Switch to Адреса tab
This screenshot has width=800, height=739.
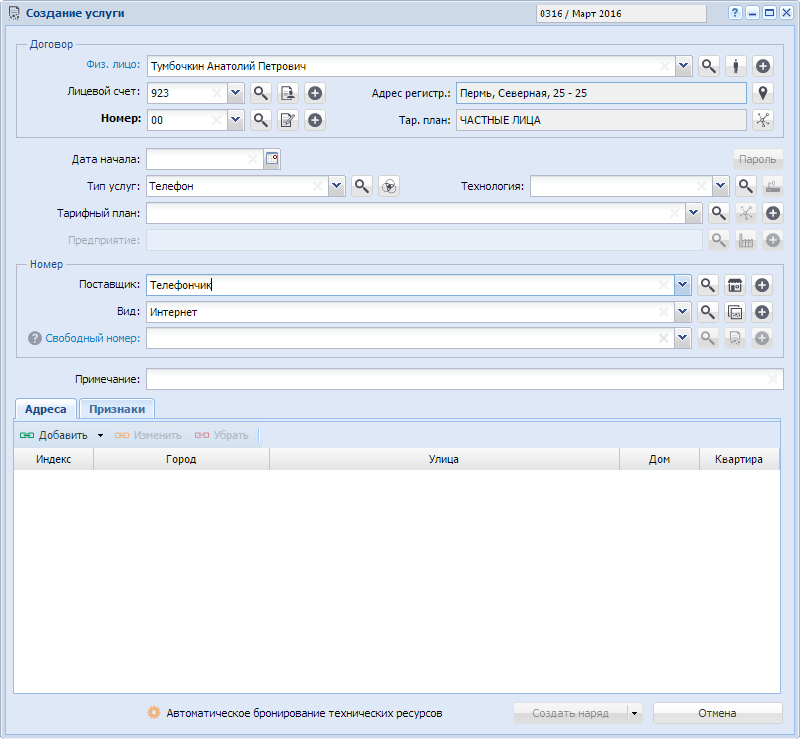[x=45, y=409]
